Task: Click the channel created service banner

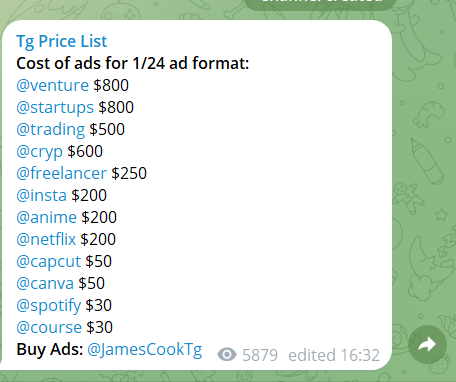Action: tap(320, 3)
